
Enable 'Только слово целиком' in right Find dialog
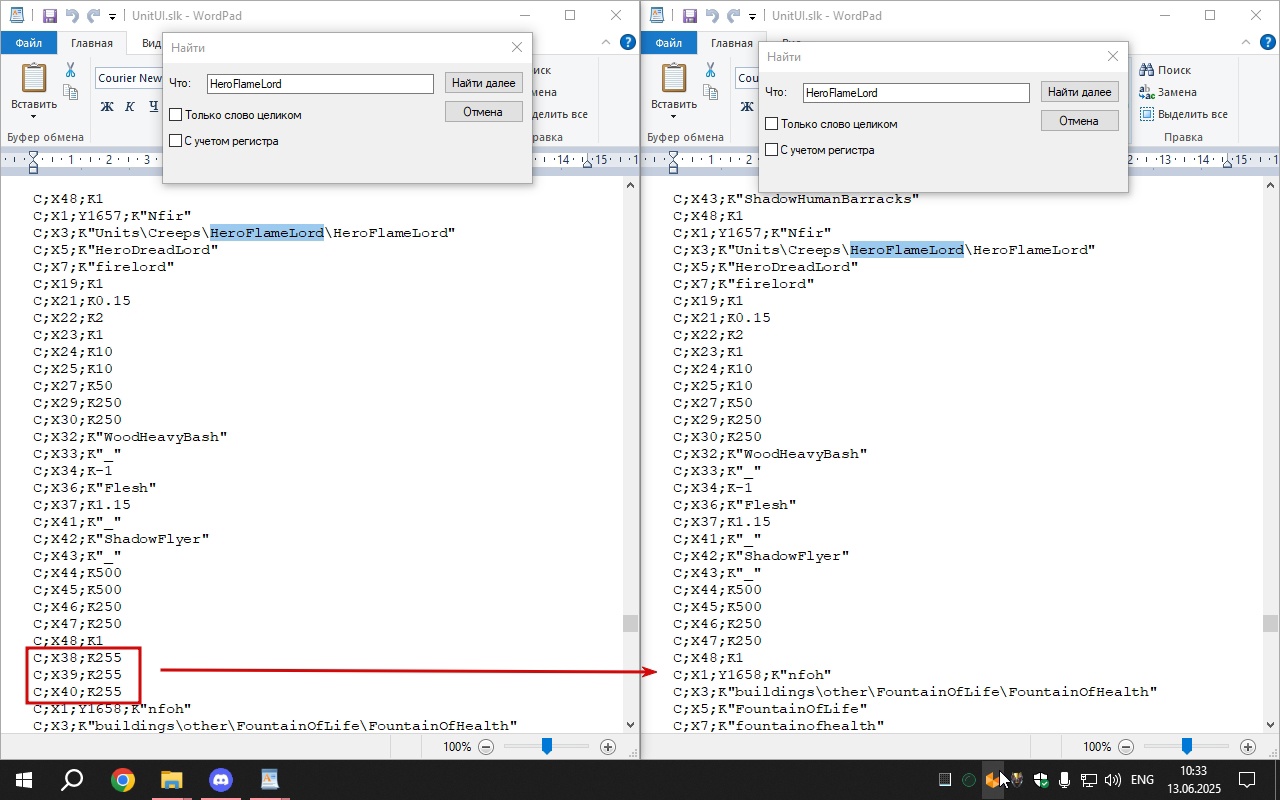(771, 124)
